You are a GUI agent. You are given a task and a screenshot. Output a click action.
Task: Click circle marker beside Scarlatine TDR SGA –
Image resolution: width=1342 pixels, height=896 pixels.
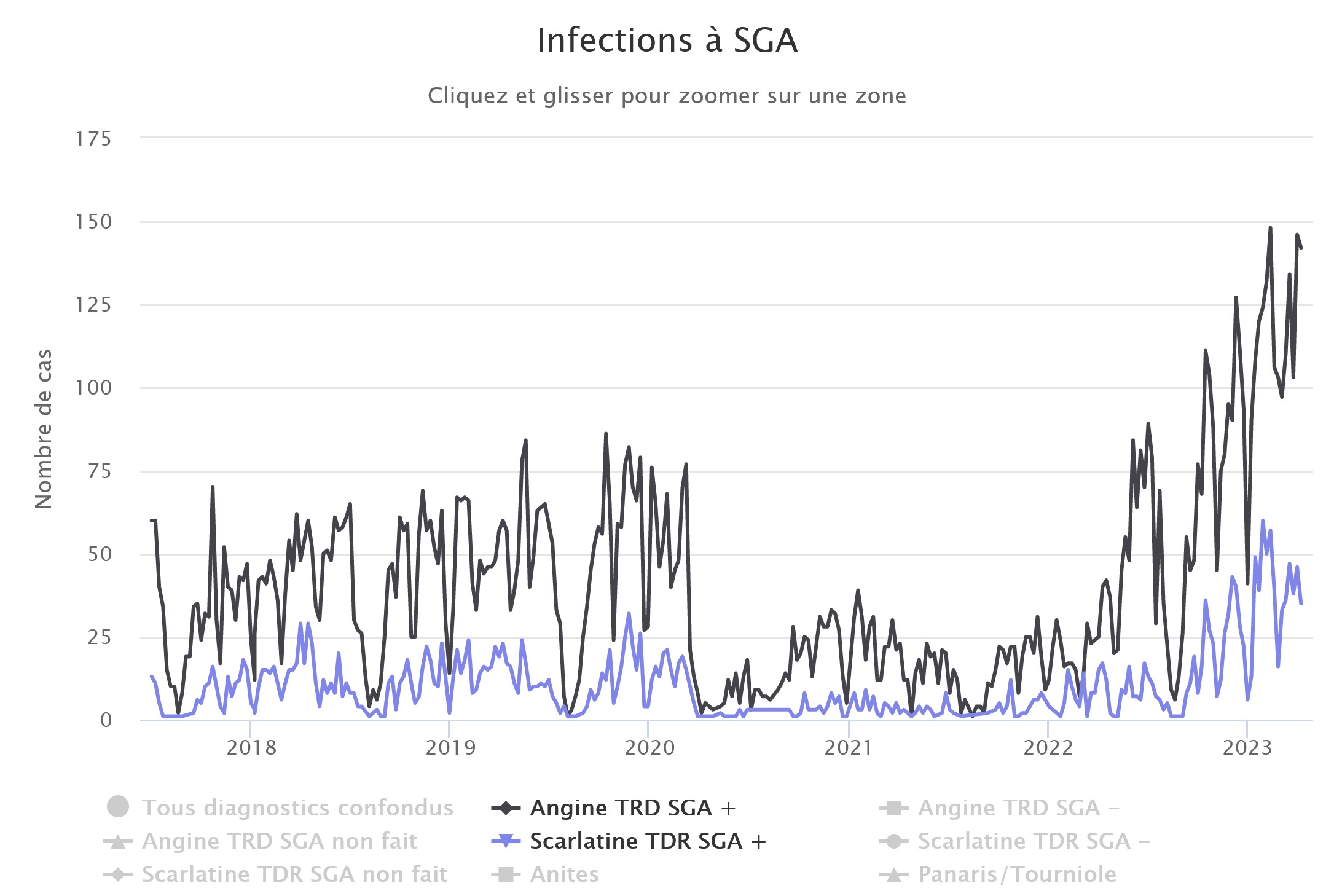pyautogui.click(x=894, y=841)
